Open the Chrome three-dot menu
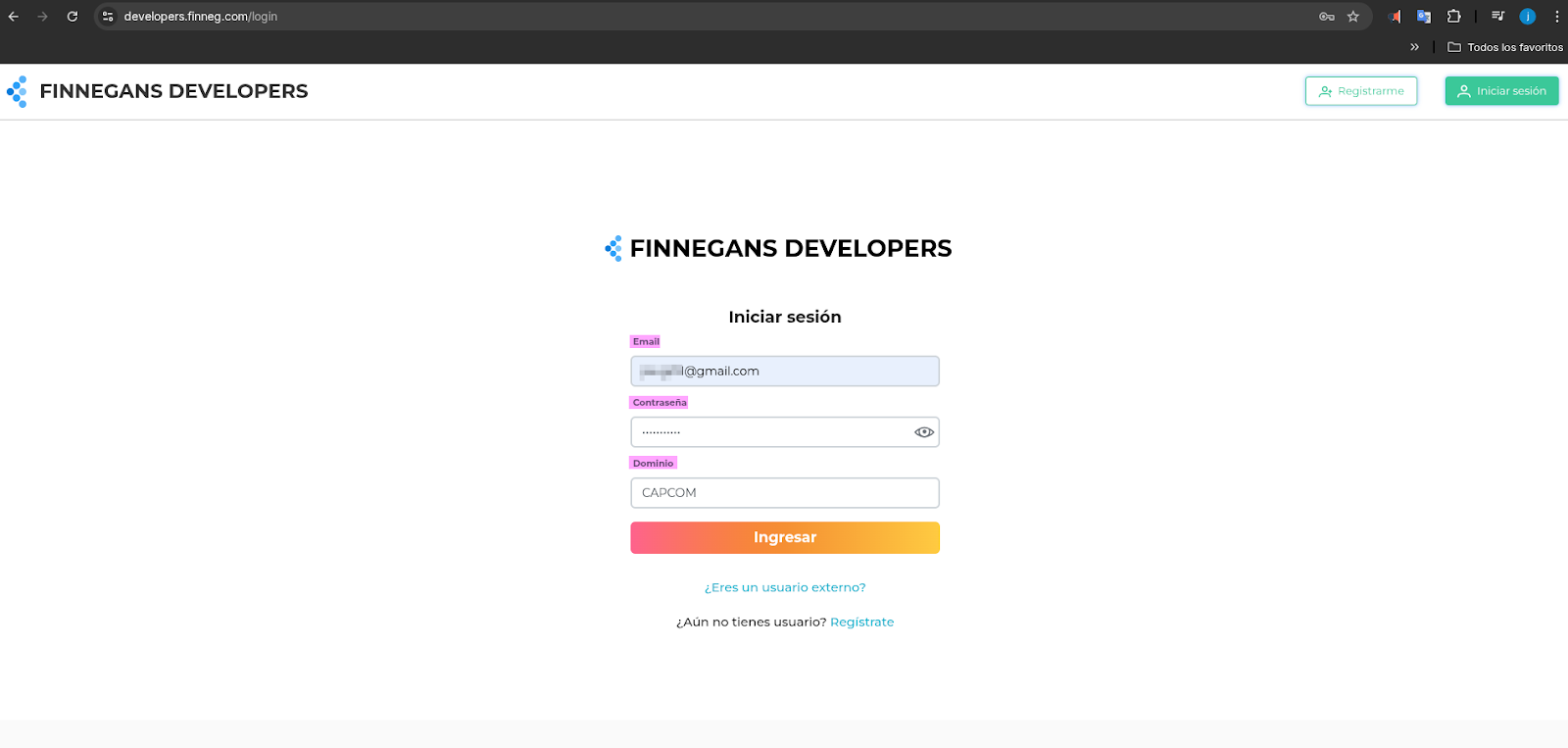The width and height of the screenshot is (1568, 748). tap(1556, 17)
